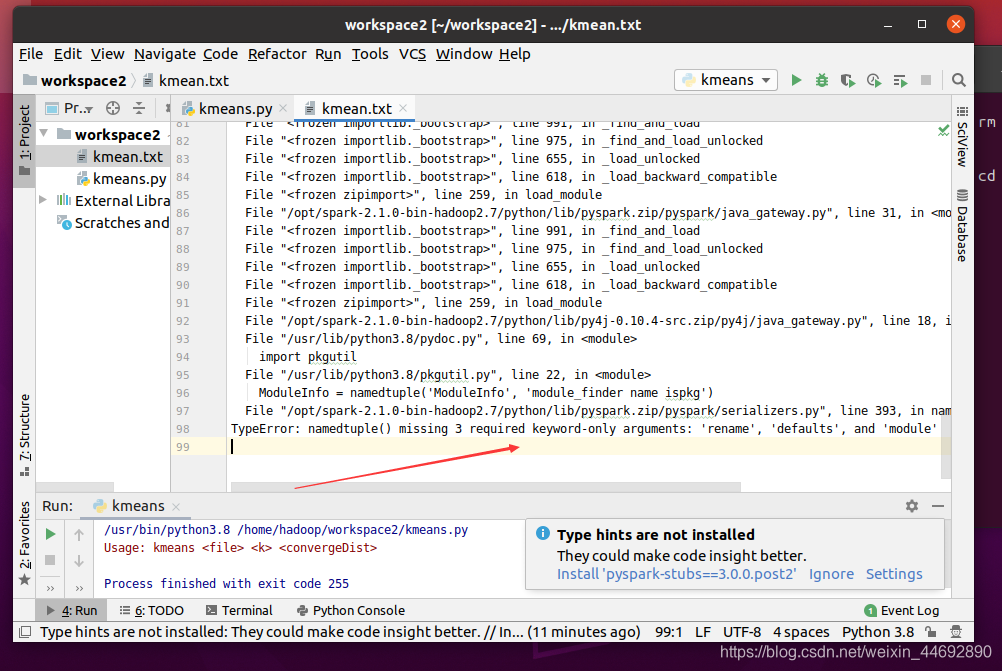This screenshot has height=671, width=1002.
Task: Open the Refactor menu
Action: coord(277,54)
